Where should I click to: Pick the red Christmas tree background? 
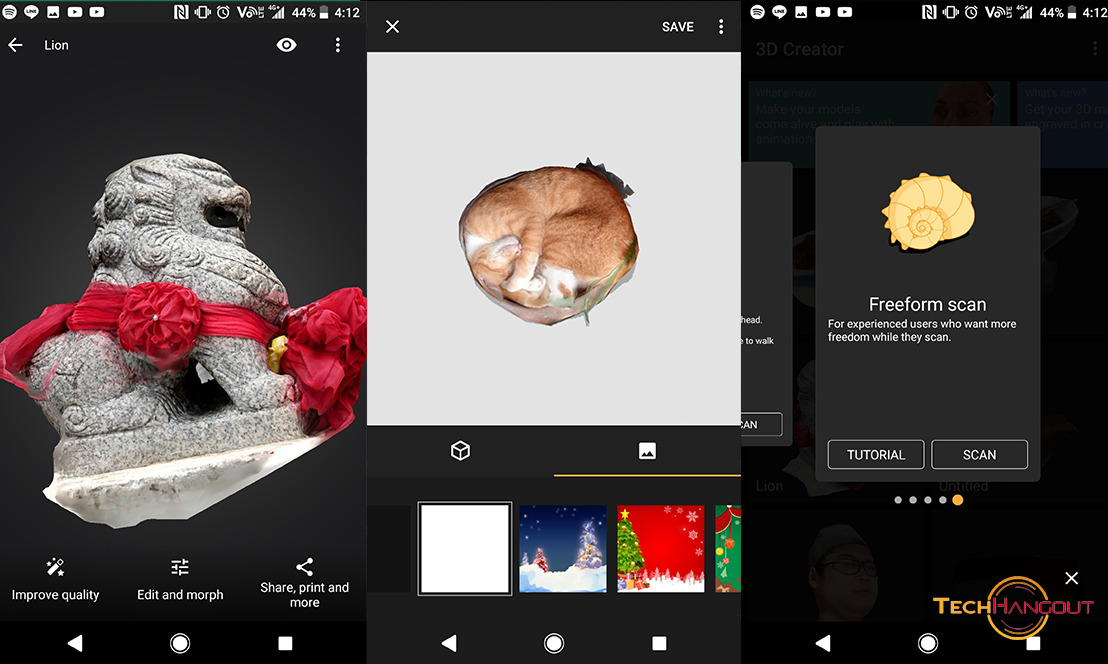(661, 549)
